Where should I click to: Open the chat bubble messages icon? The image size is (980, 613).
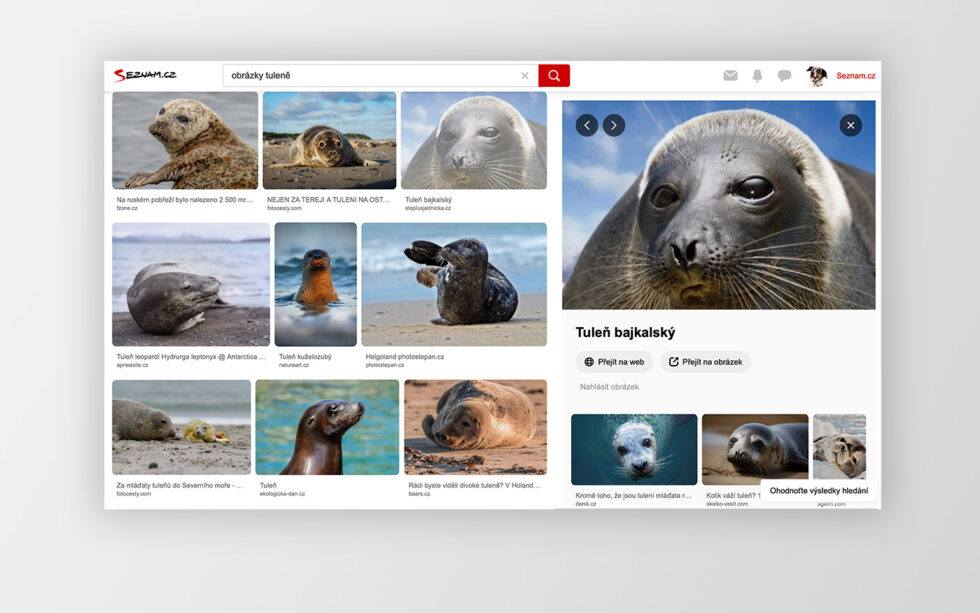click(785, 76)
